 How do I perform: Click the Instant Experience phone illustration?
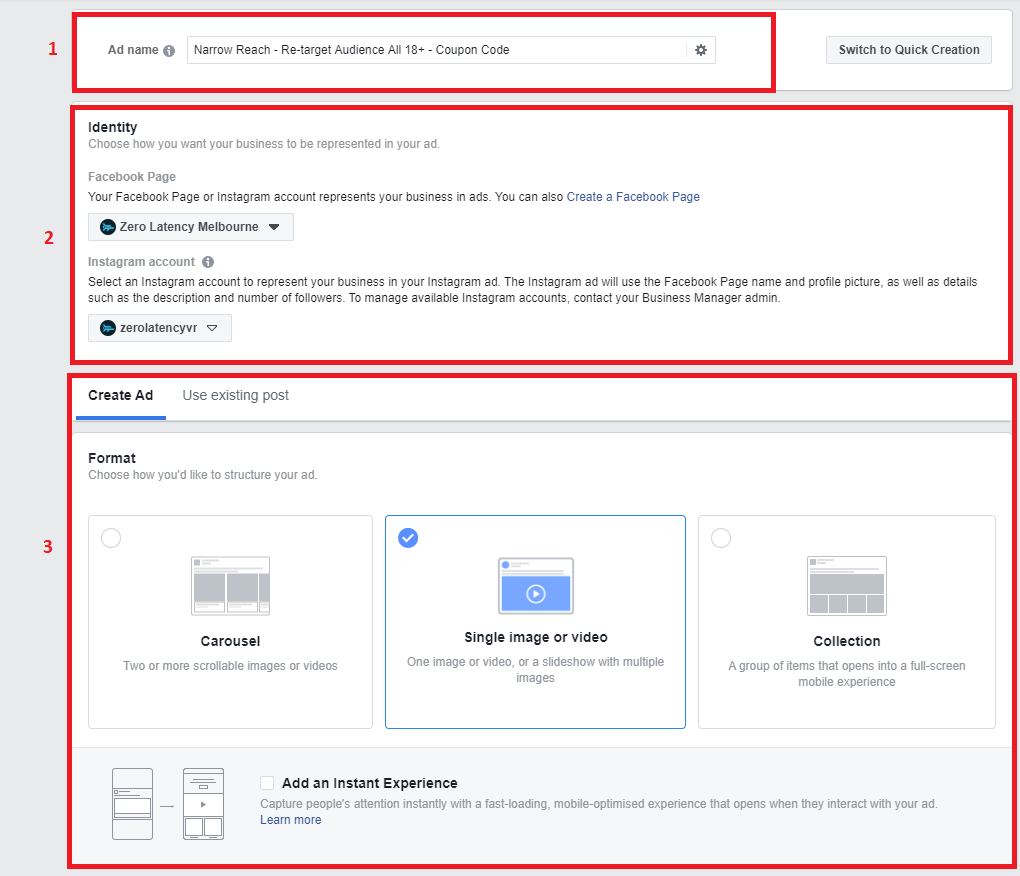coord(168,804)
